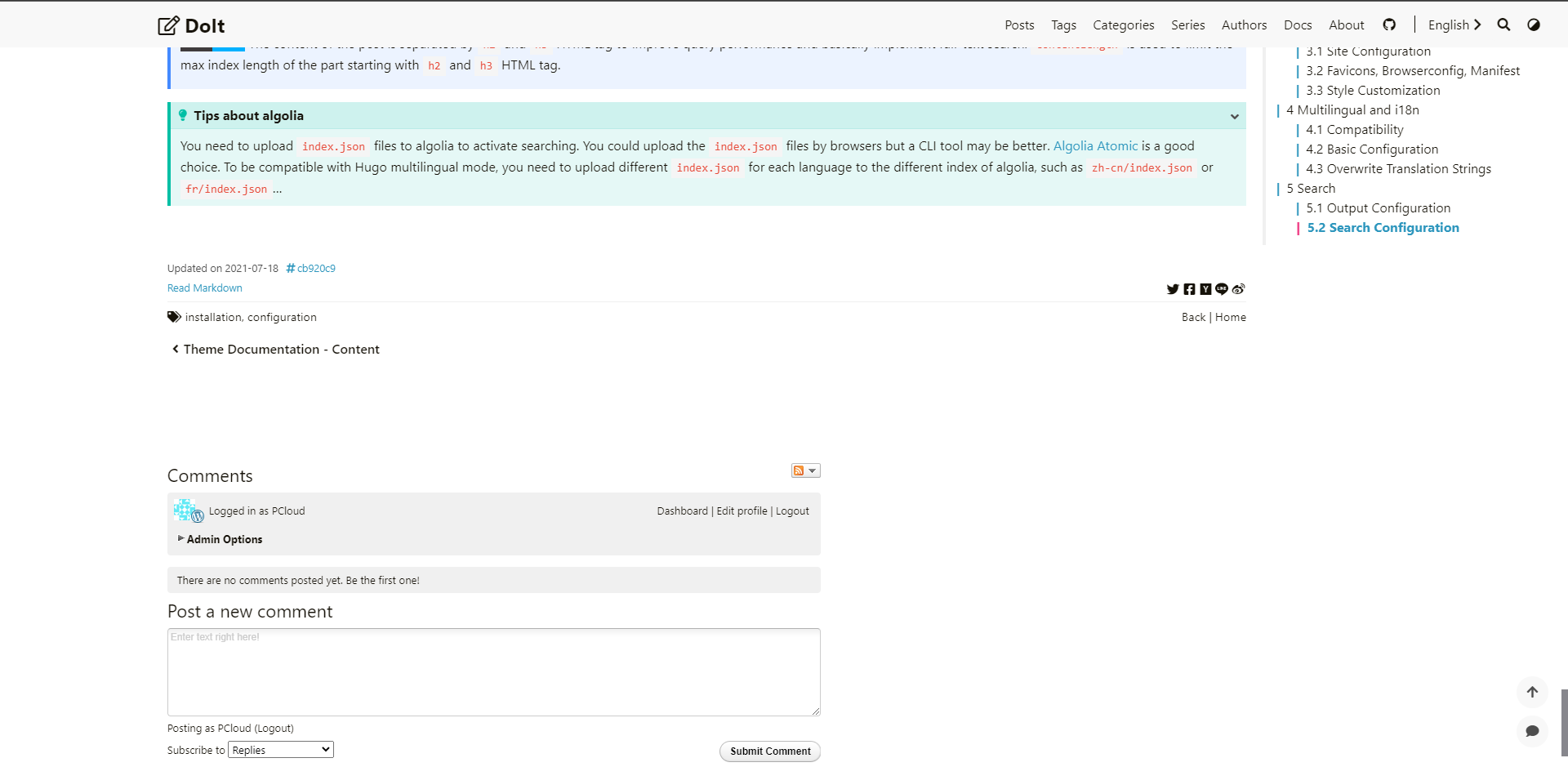Image resolution: width=1568 pixels, height=767 pixels.
Task: Open the floating comments bubble
Action: tap(1533, 731)
